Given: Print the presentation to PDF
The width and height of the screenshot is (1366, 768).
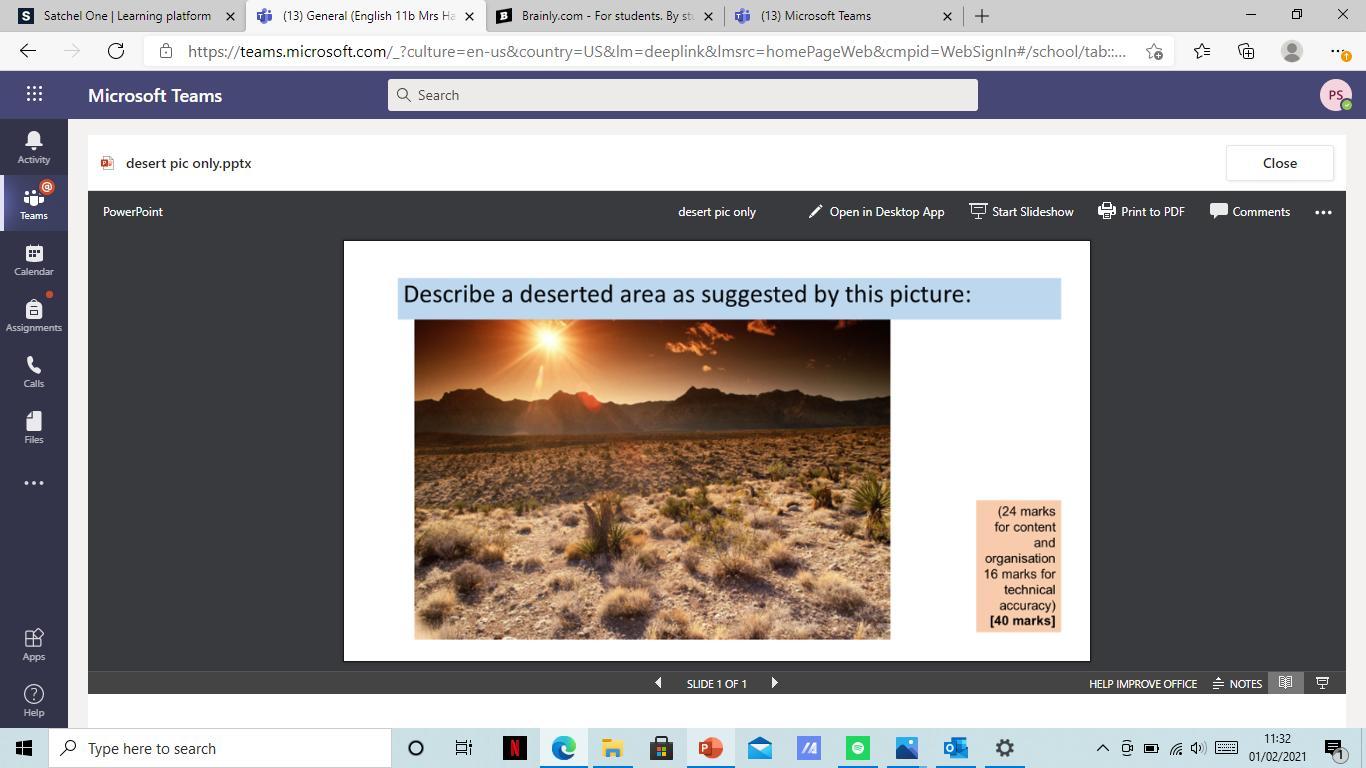Looking at the screenshot, I should coord(1141,211).
